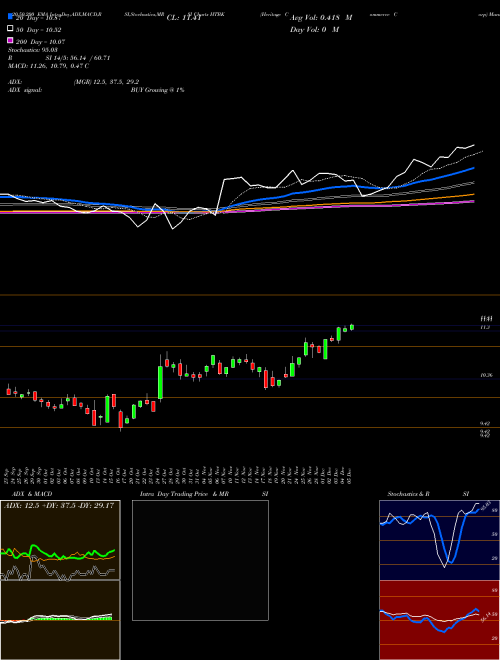
Task: Click the 'BUY Growing @ 1%' signal text
Action: pos(157,90)
